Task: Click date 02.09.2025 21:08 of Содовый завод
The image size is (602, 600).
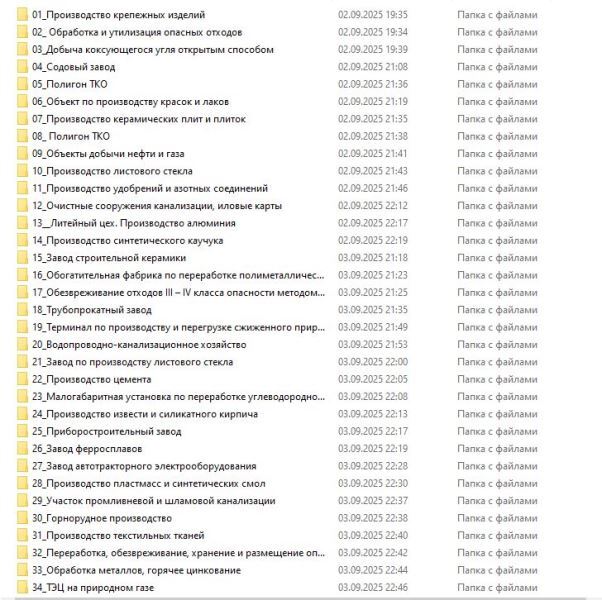Action: pos(373,67)
